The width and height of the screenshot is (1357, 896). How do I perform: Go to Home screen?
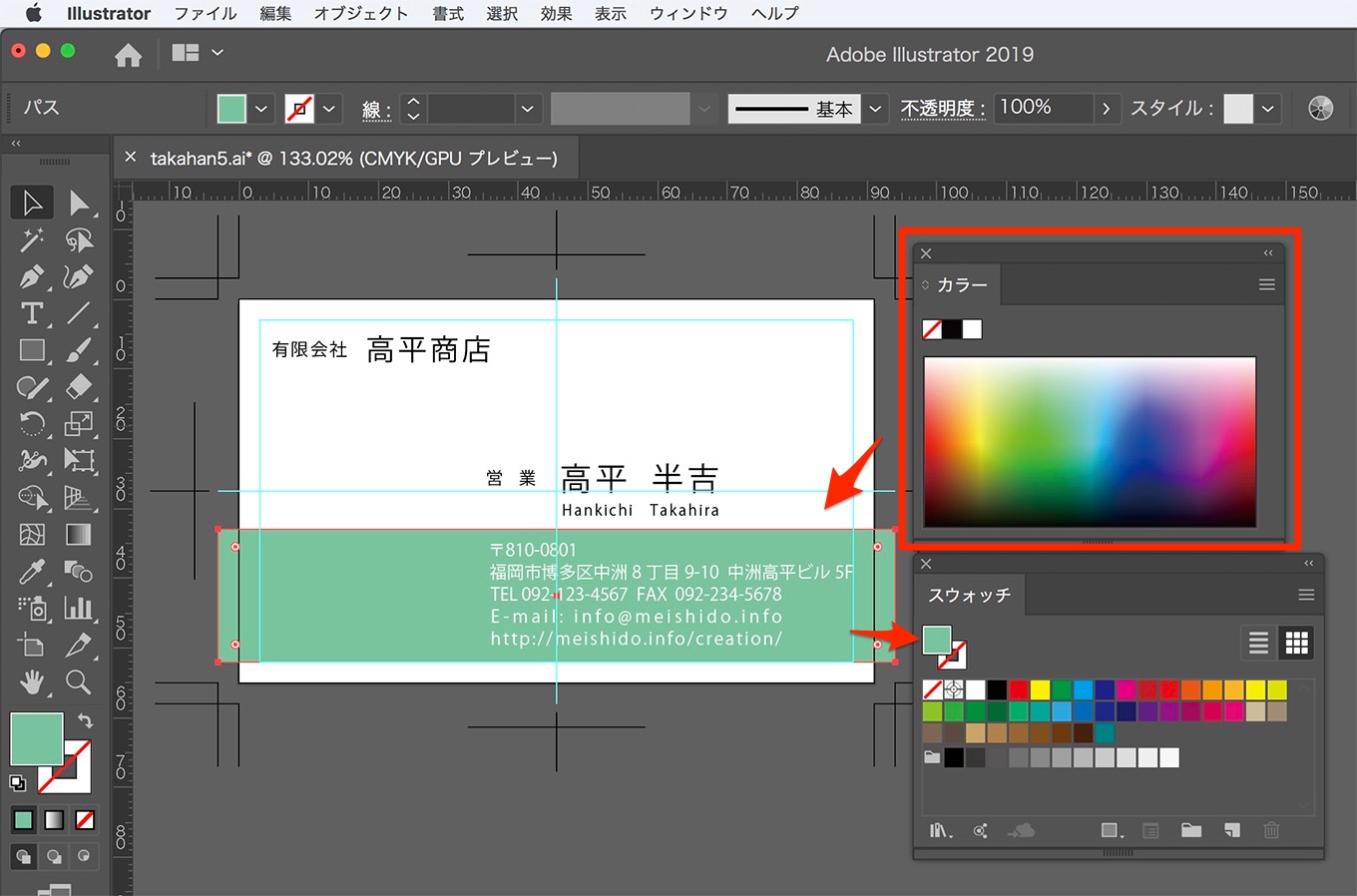pyautogui.click(x=128, y=55)
